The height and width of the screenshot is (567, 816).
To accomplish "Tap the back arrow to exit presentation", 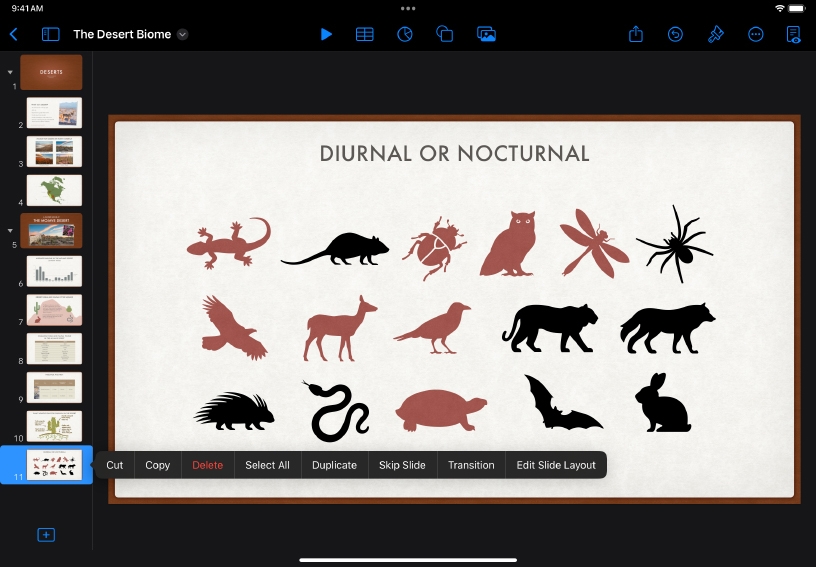I will click(x=14, y=34).
